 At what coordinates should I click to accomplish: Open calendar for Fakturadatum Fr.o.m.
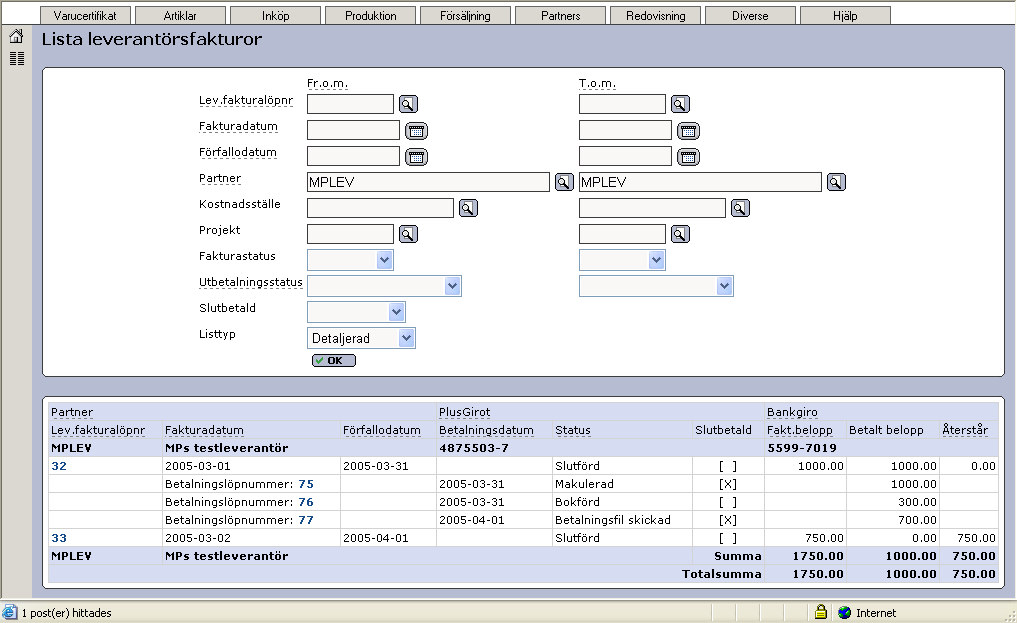(x=416, y=131)
